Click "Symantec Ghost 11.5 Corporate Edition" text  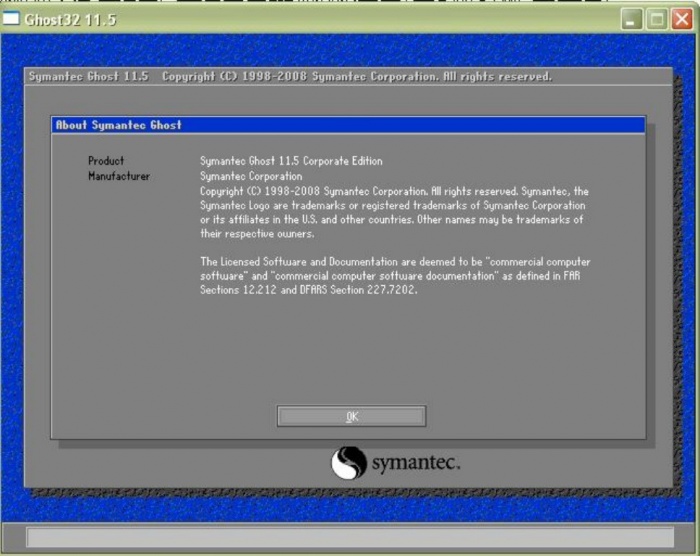click(291, 161)
